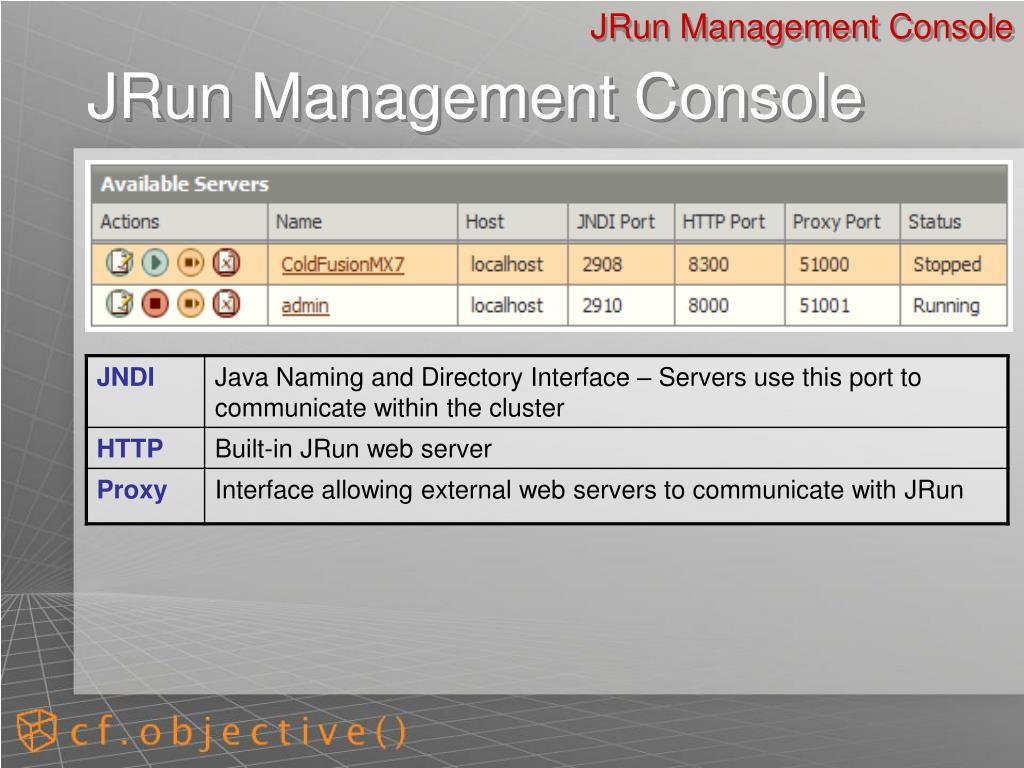1024x768 pixels.
Task: Restart the ColdFusionMX7 server icon
Action: [191, 263]
